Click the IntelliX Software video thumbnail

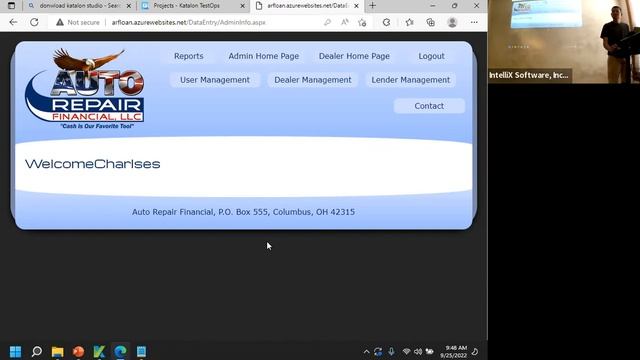(x=564, y=42)
